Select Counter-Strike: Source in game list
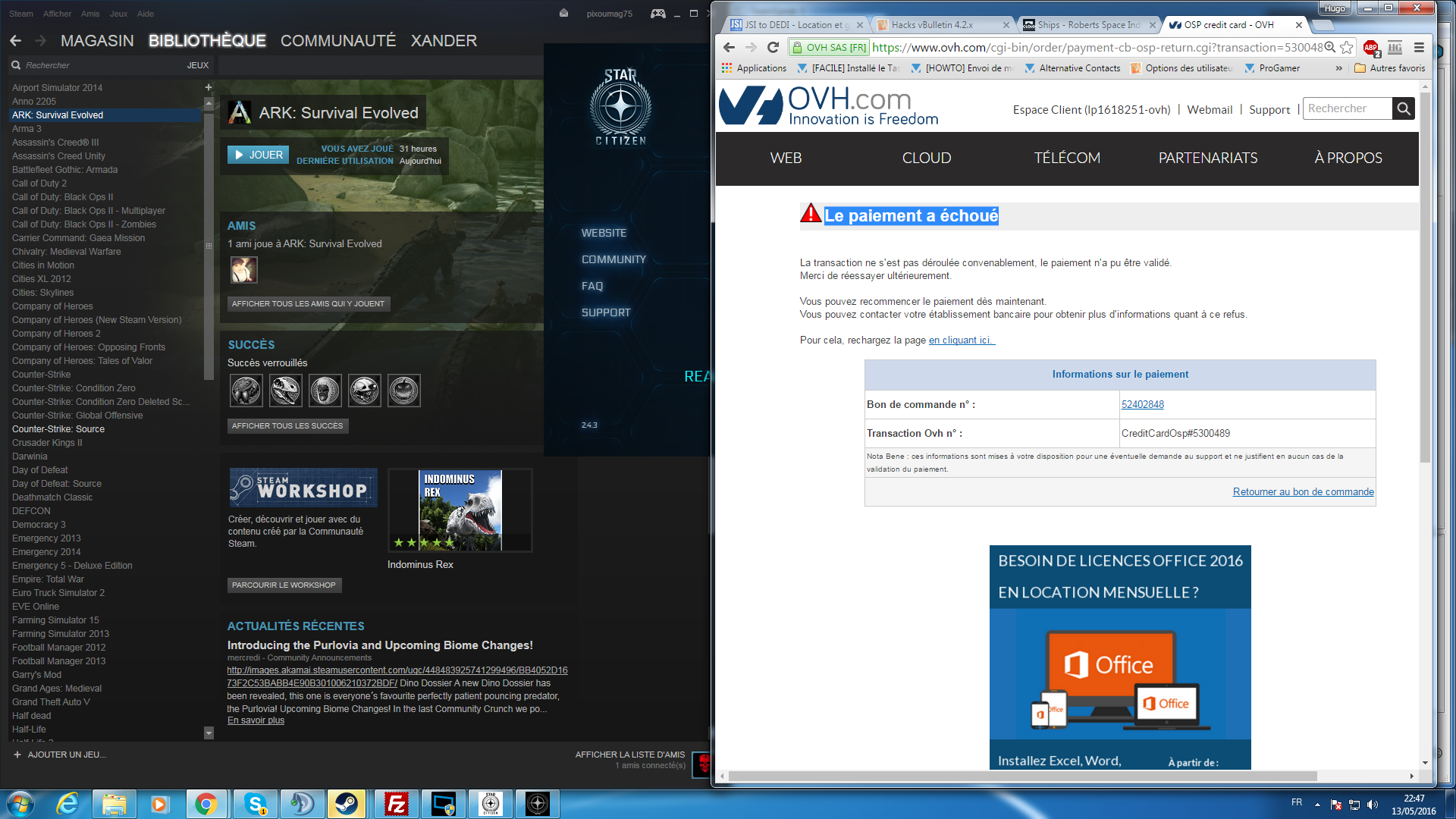Screen dimensions: 1456x819 pos(58,429)
